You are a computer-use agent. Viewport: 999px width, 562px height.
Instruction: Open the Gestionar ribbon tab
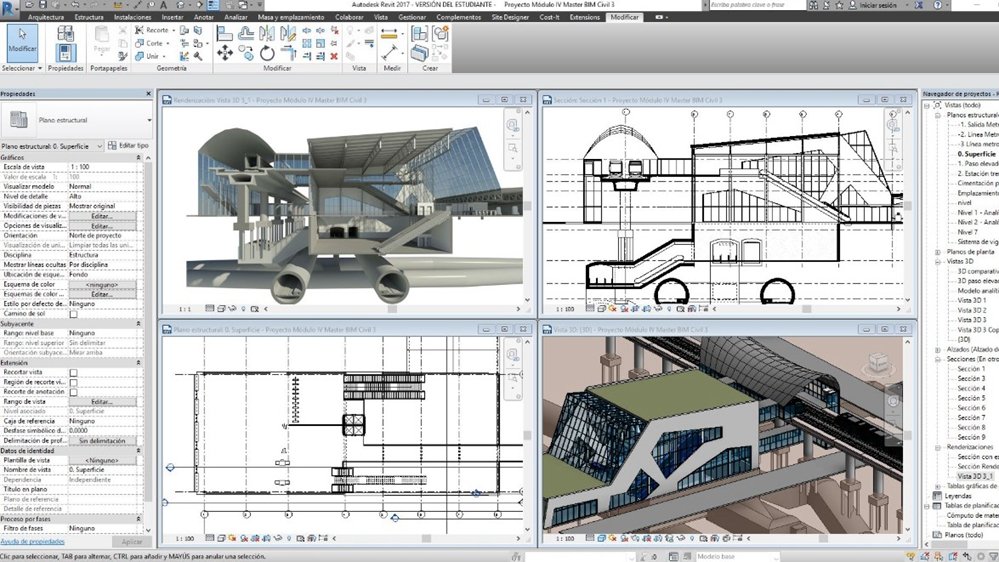(x=412, y=17)
